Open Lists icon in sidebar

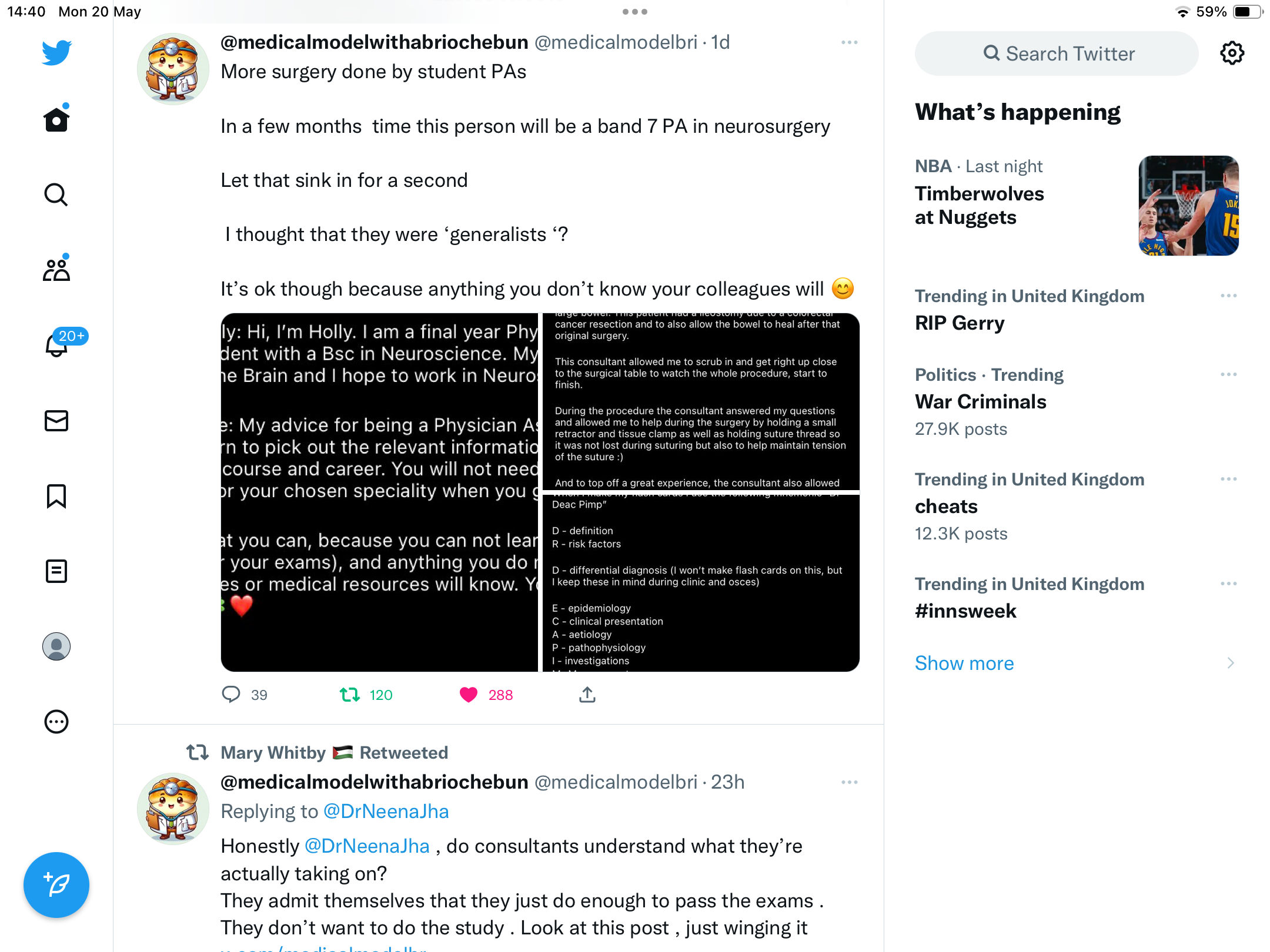point(56,571)
